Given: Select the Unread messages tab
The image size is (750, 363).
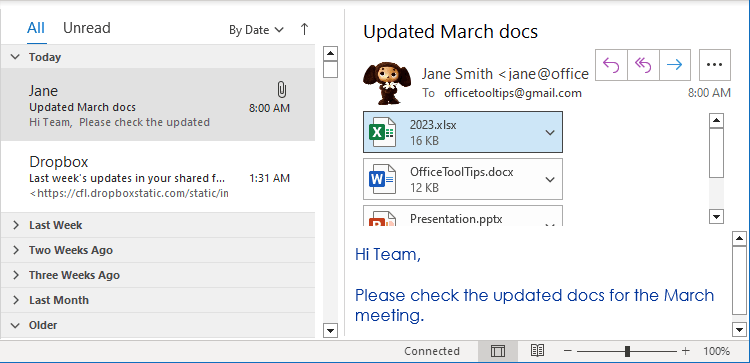Looking at the screenshot, I should (x=87, y=28).
